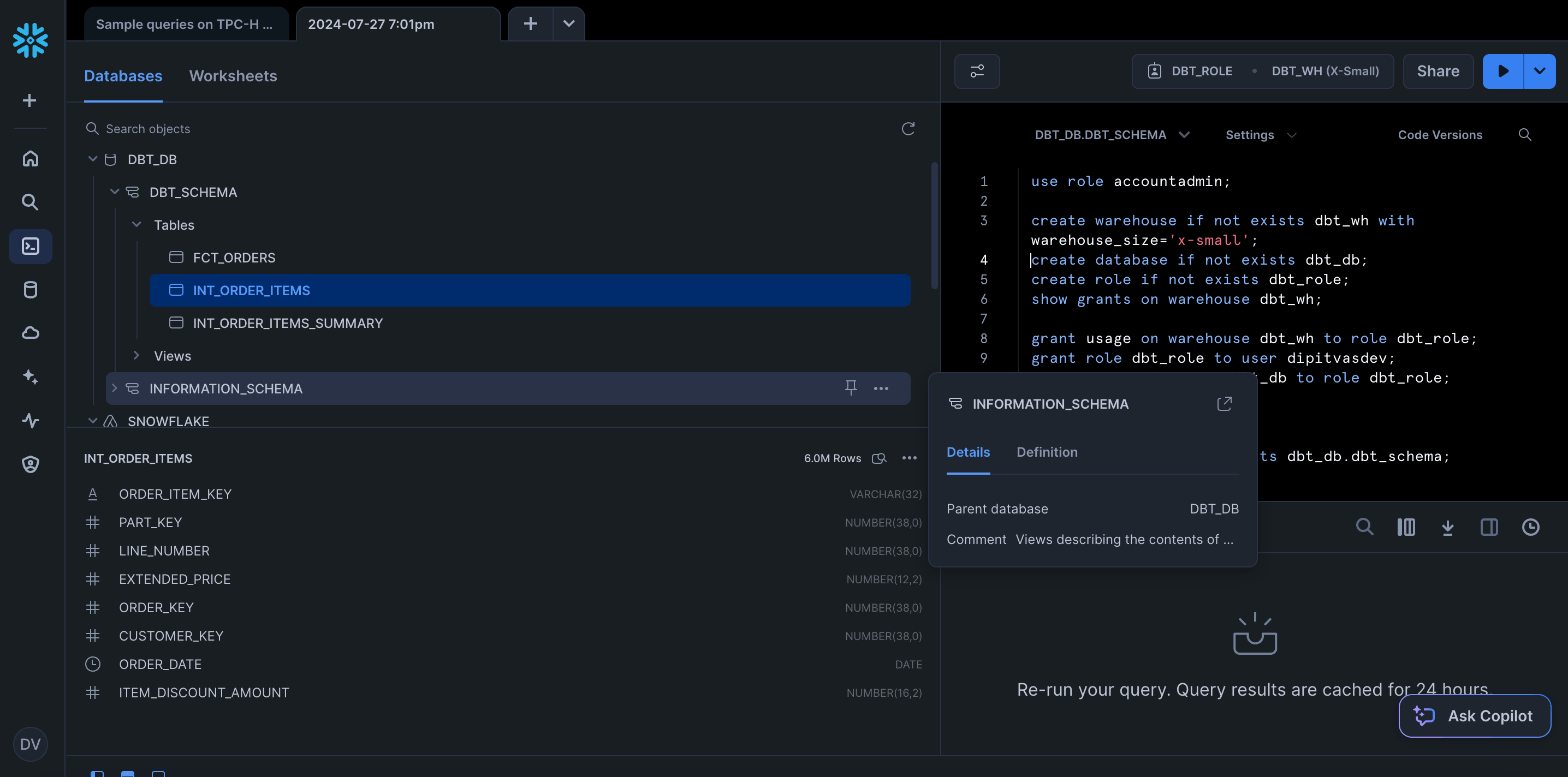Open worksheet filter sliders icon
The height and width of the screenshot is (777, 1568).
click(x=977, y=71)
